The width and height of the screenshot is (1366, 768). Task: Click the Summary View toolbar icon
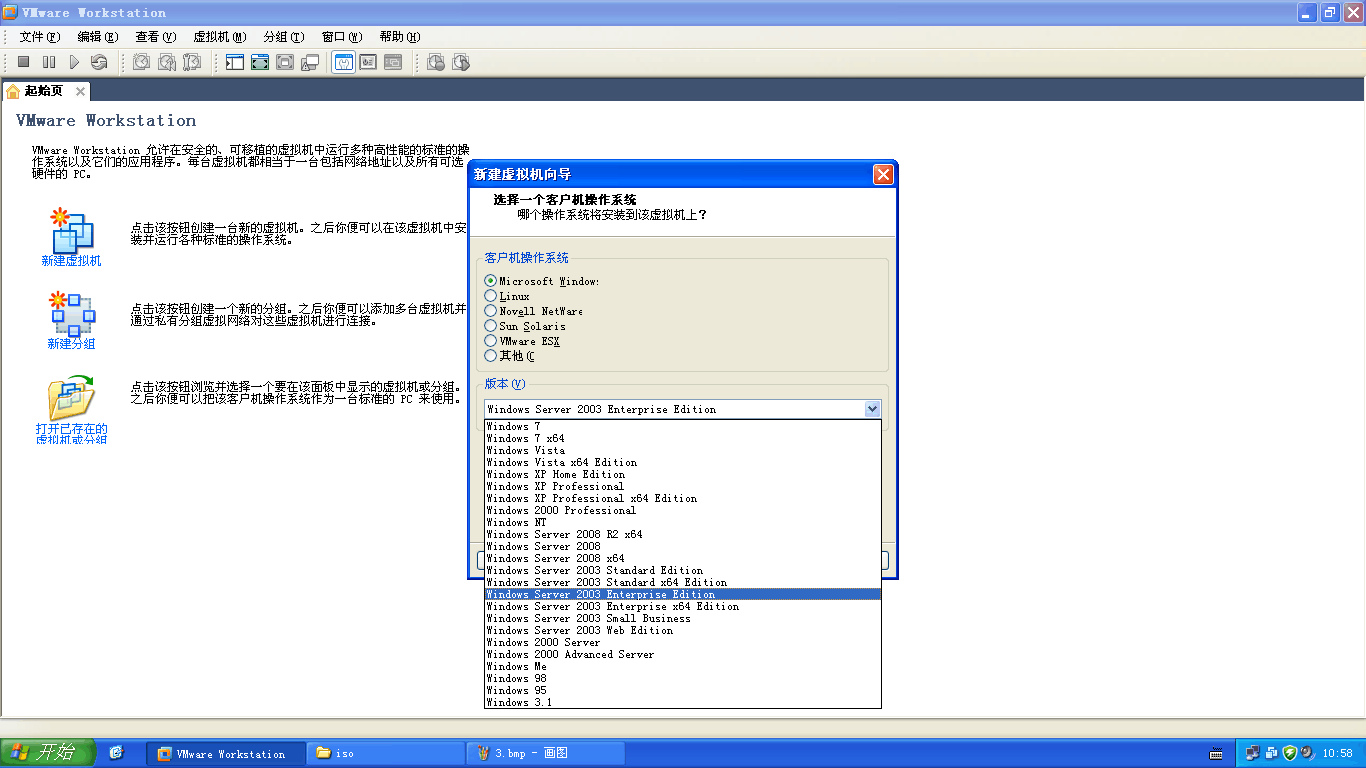(x=368, y=62)
